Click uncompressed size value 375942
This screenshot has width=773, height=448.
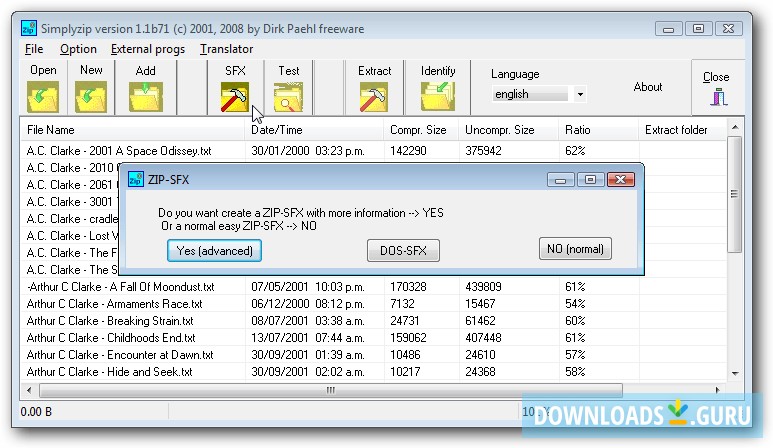pyautogui.click(x=483, y=150)
